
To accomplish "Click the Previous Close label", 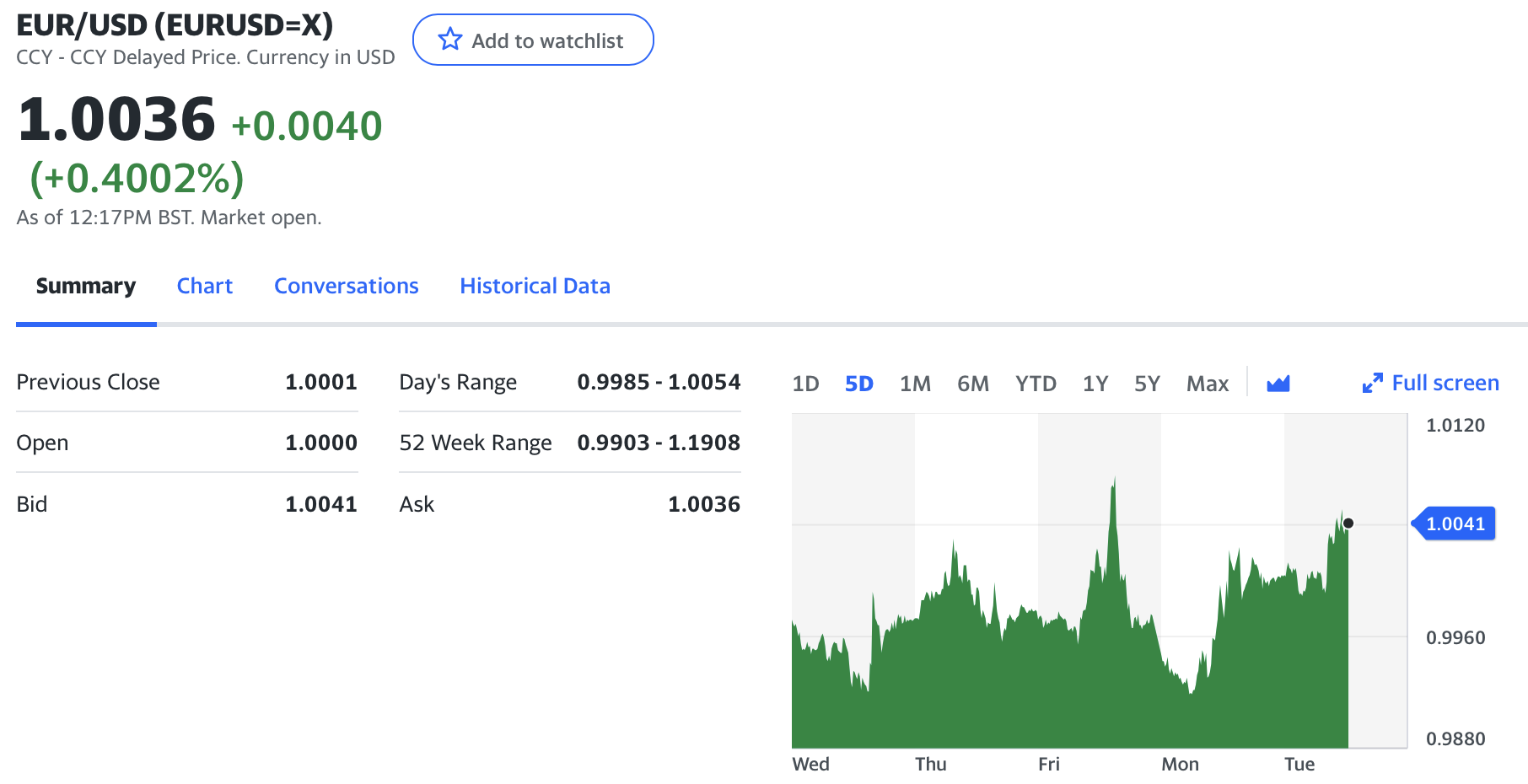I will (x=89, y=382).
